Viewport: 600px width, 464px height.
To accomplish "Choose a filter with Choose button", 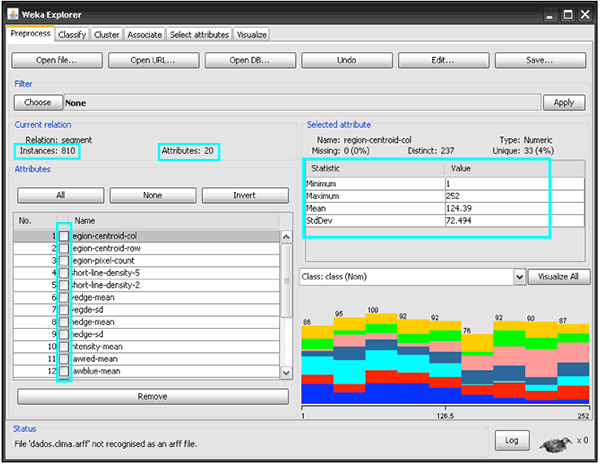I will point(38,103).
